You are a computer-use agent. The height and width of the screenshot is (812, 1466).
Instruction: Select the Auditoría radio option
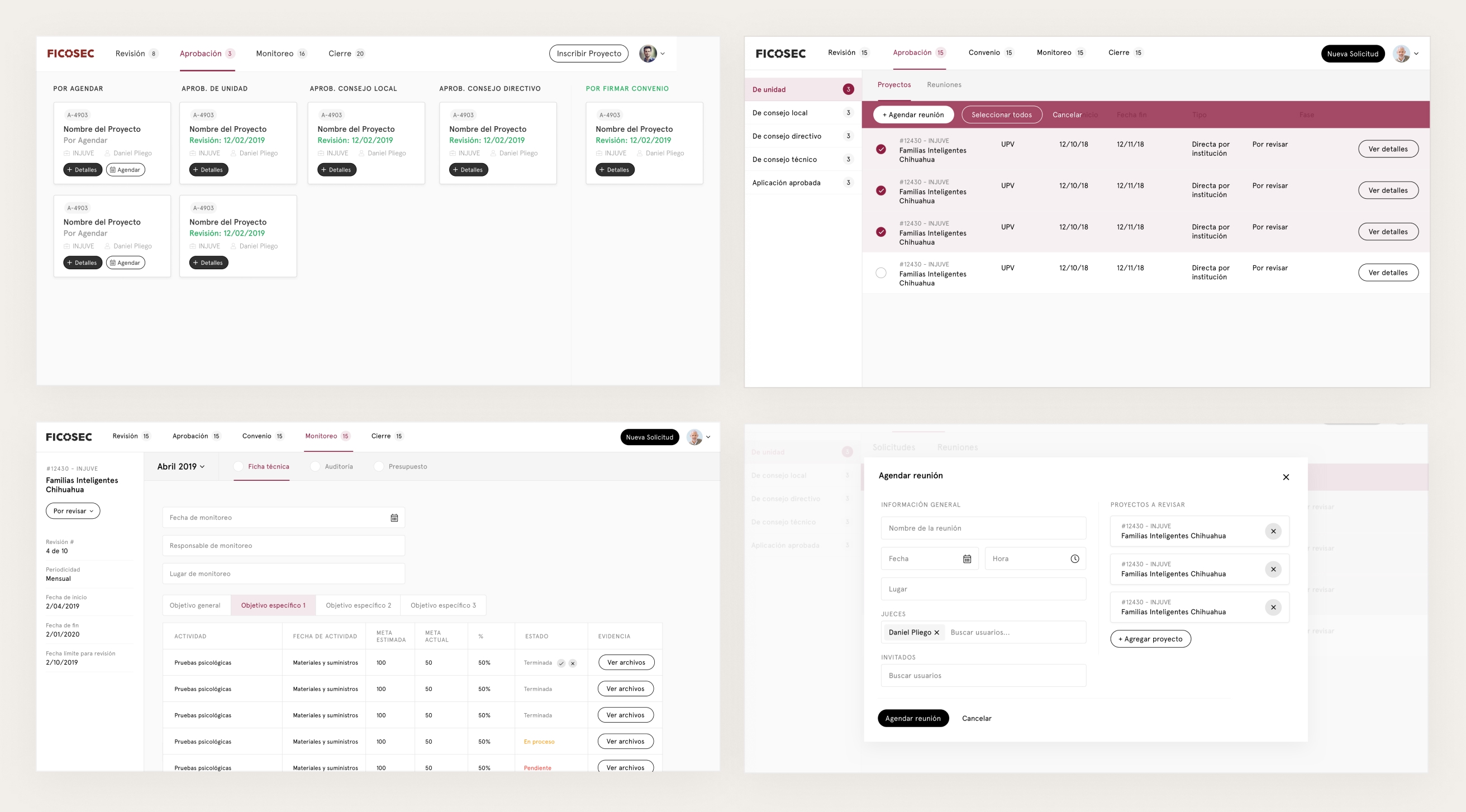coord(315,467)
